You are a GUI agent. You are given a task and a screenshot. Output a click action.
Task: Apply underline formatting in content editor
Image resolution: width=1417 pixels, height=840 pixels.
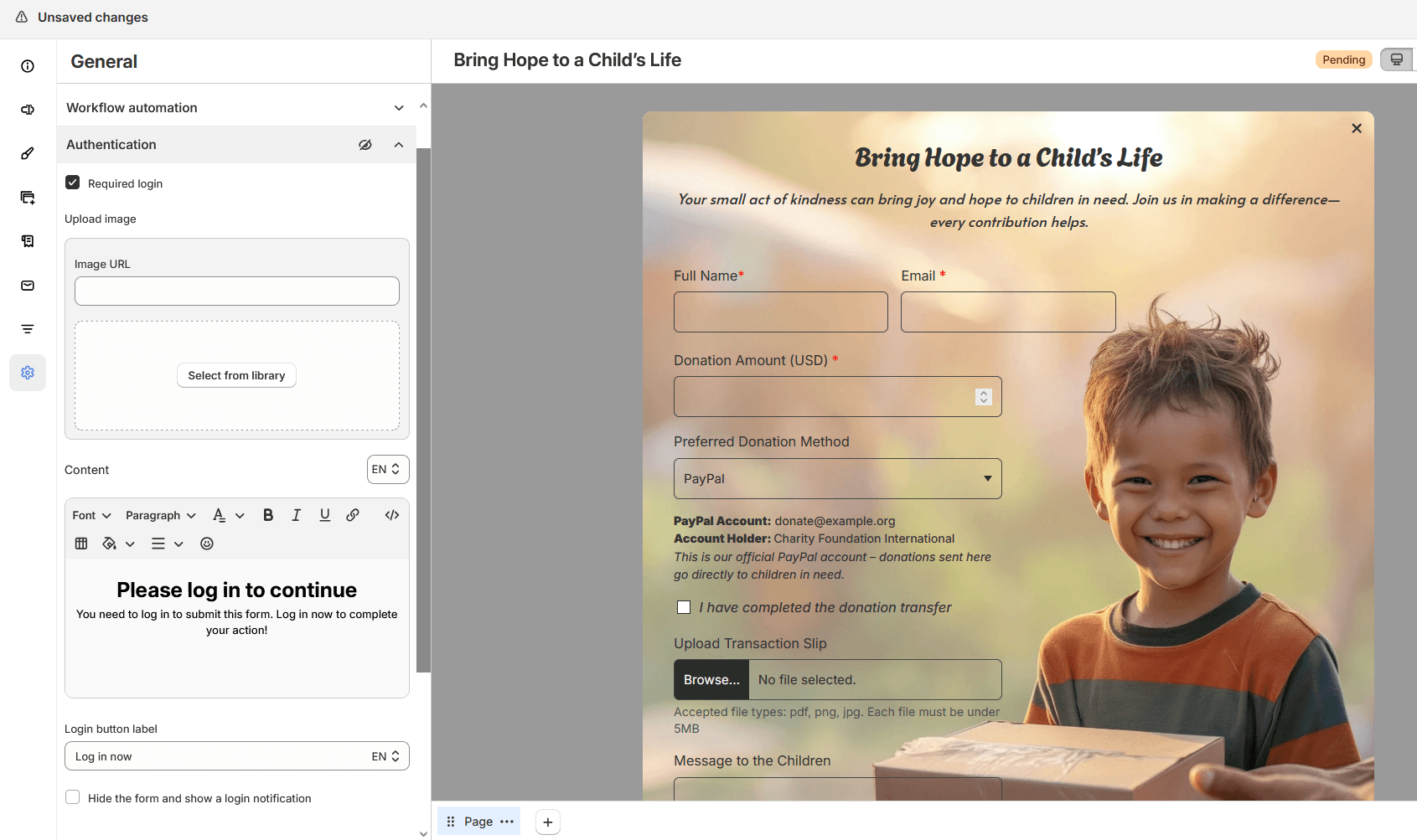pyautogui.click(x=325, y=515)
